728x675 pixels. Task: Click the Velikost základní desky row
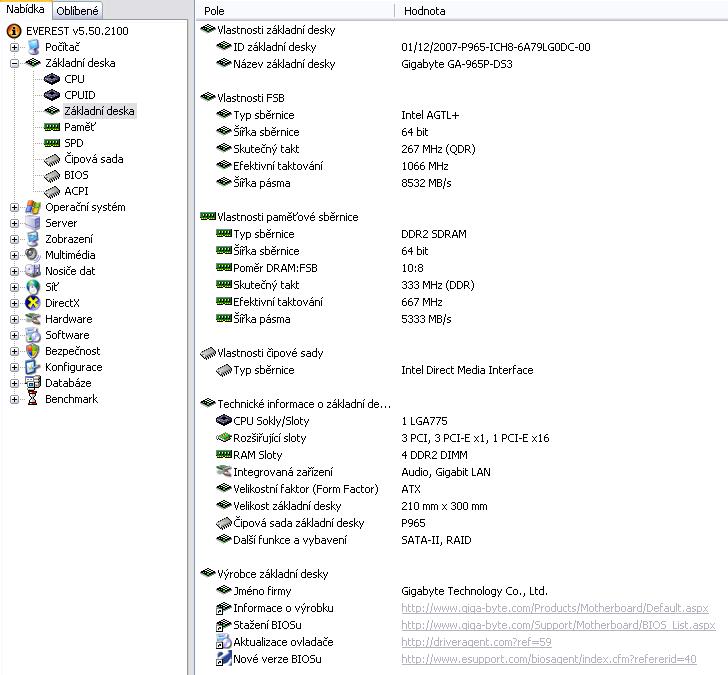click(462, 506)
